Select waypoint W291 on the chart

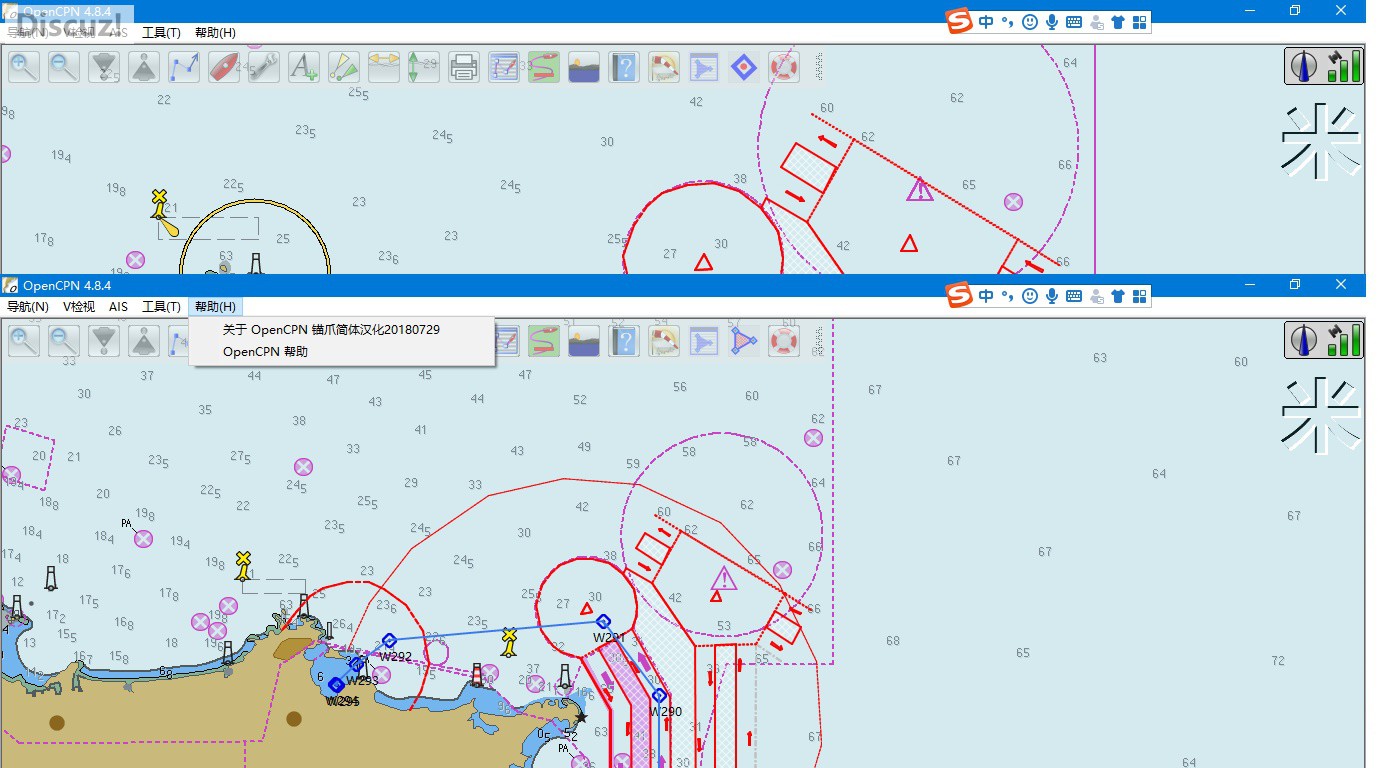coord(603,621)
